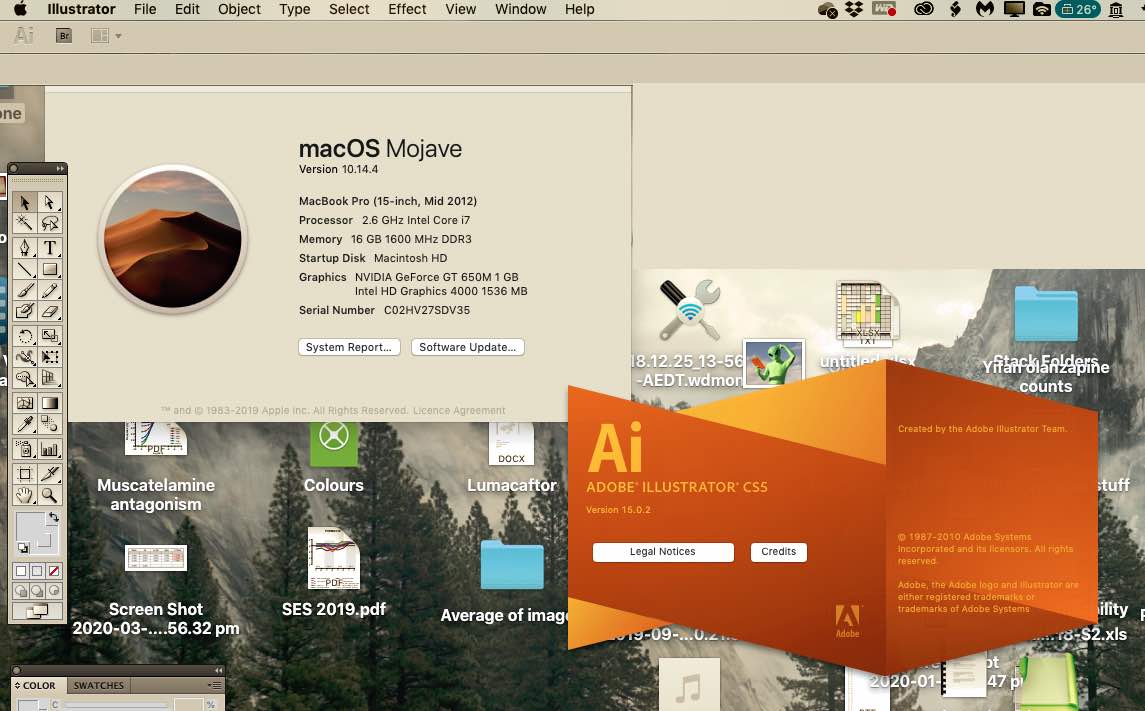Select the Gradient tool
Screen dimensions: 1145x711
(50, 403)
